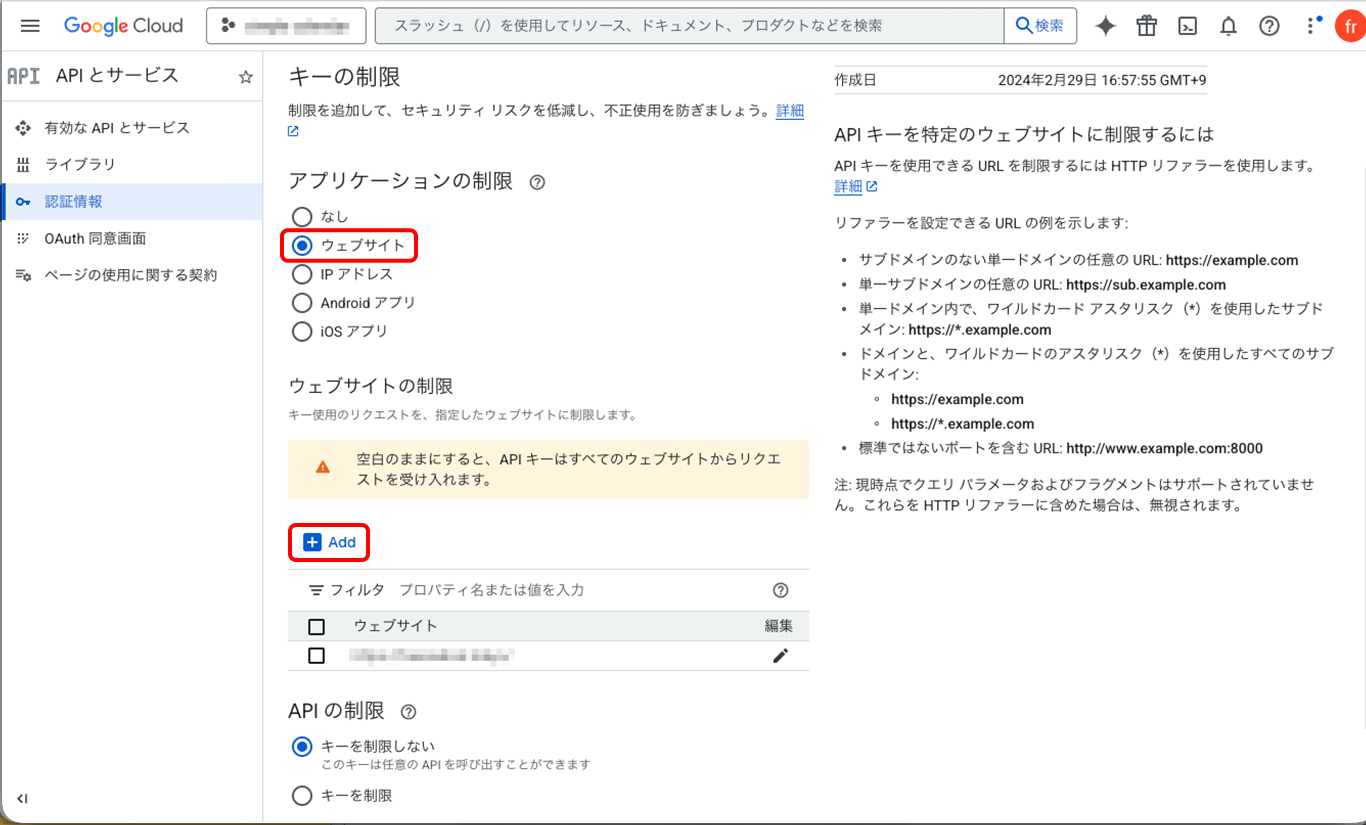Open the gift icon in header
The height and width of the screenshot is (825, 1366).
[1146, 26]
